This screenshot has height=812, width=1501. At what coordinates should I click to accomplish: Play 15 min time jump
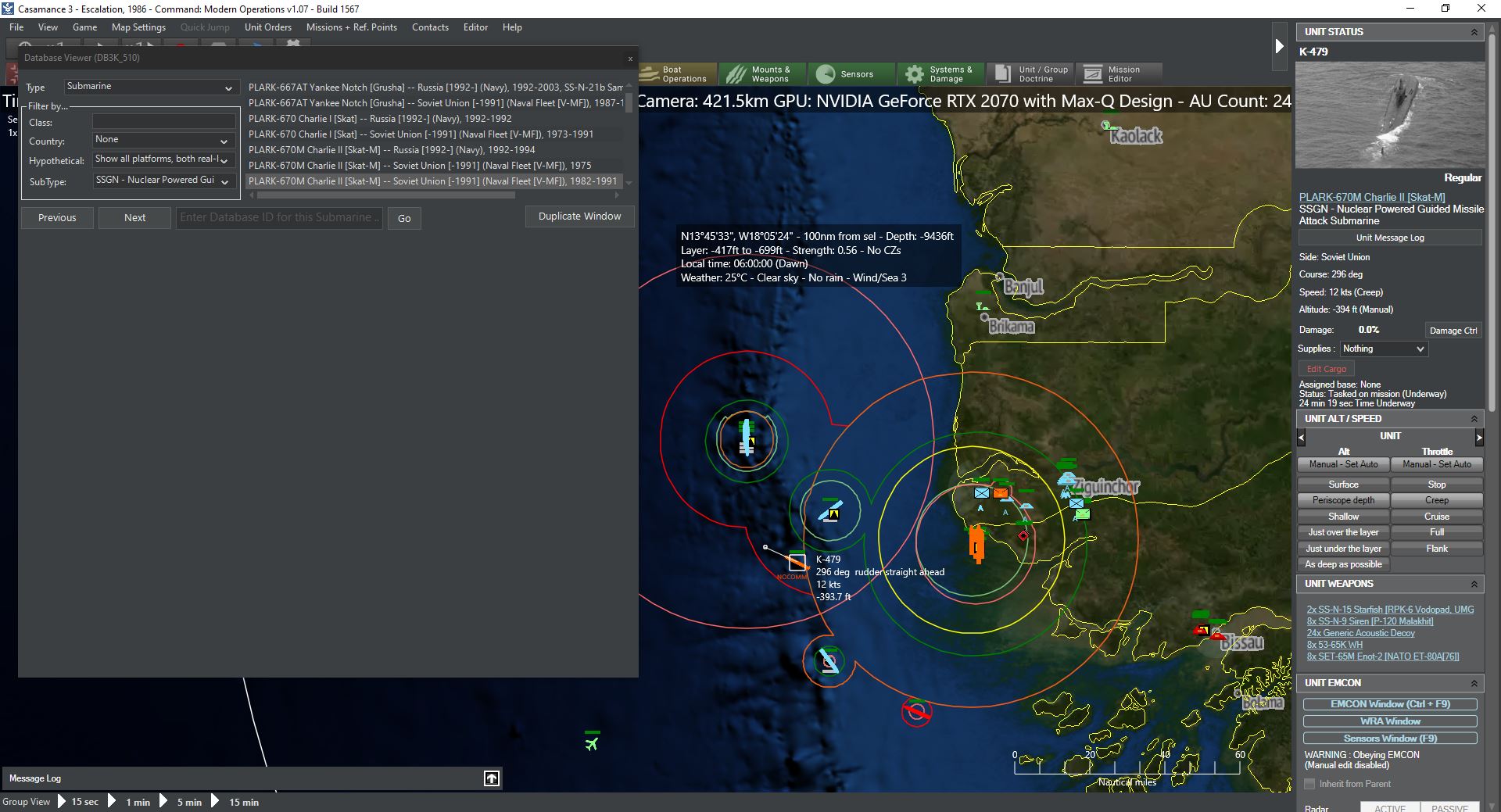tap(235, 802)
